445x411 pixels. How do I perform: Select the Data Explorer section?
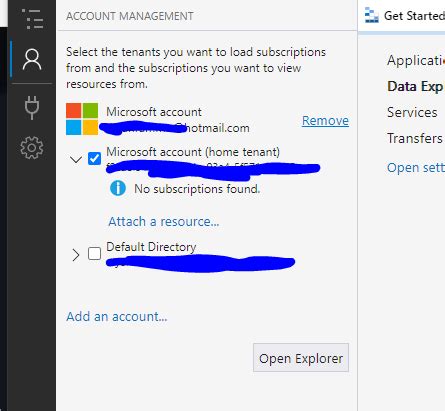415,86
